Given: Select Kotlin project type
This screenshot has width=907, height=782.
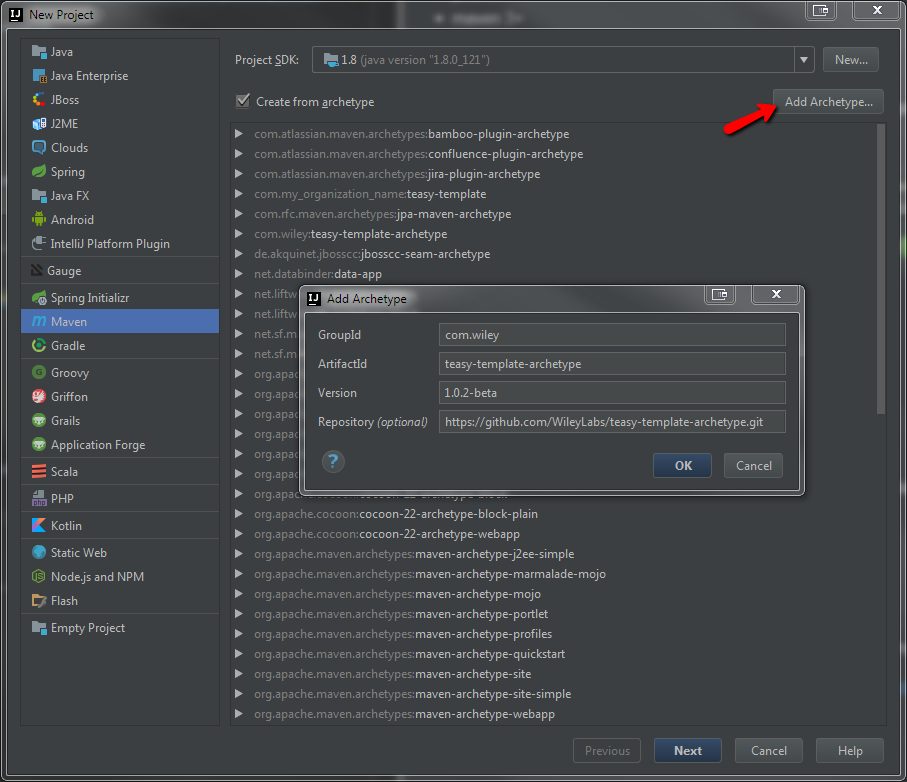Looking at the screenshot, I should click(120, 526).
